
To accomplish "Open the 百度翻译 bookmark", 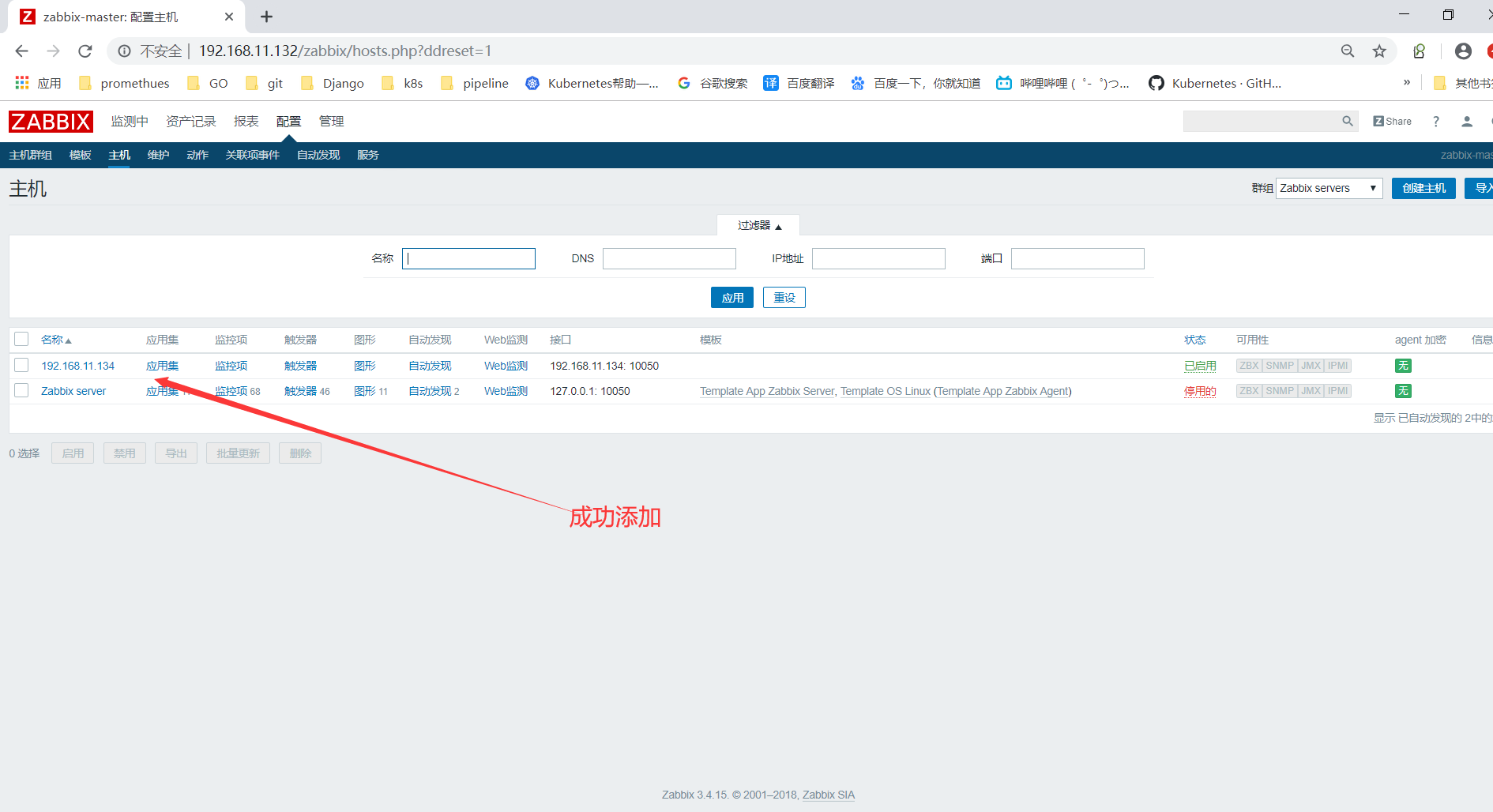I will click(799, 83).
